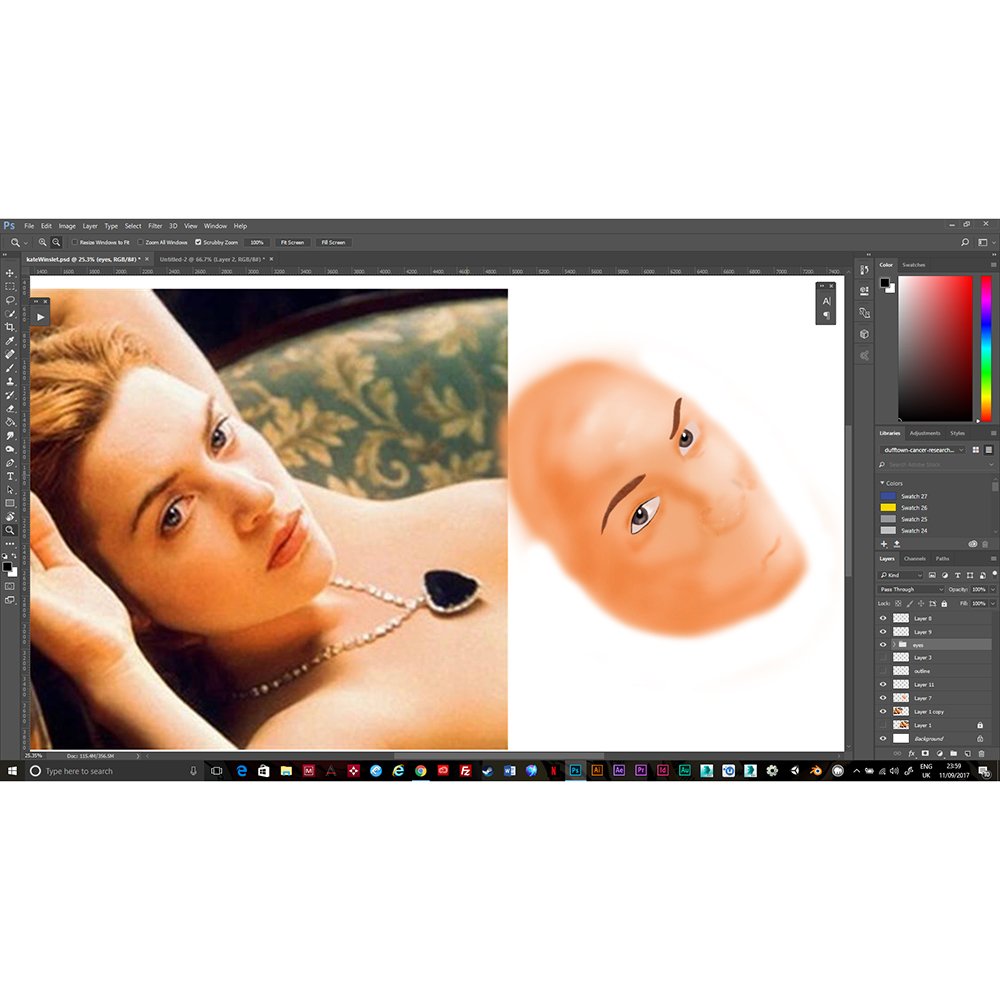Open the layer style fx menu
Screen dimensions: 1000x1000
click(x=911, y=753)
